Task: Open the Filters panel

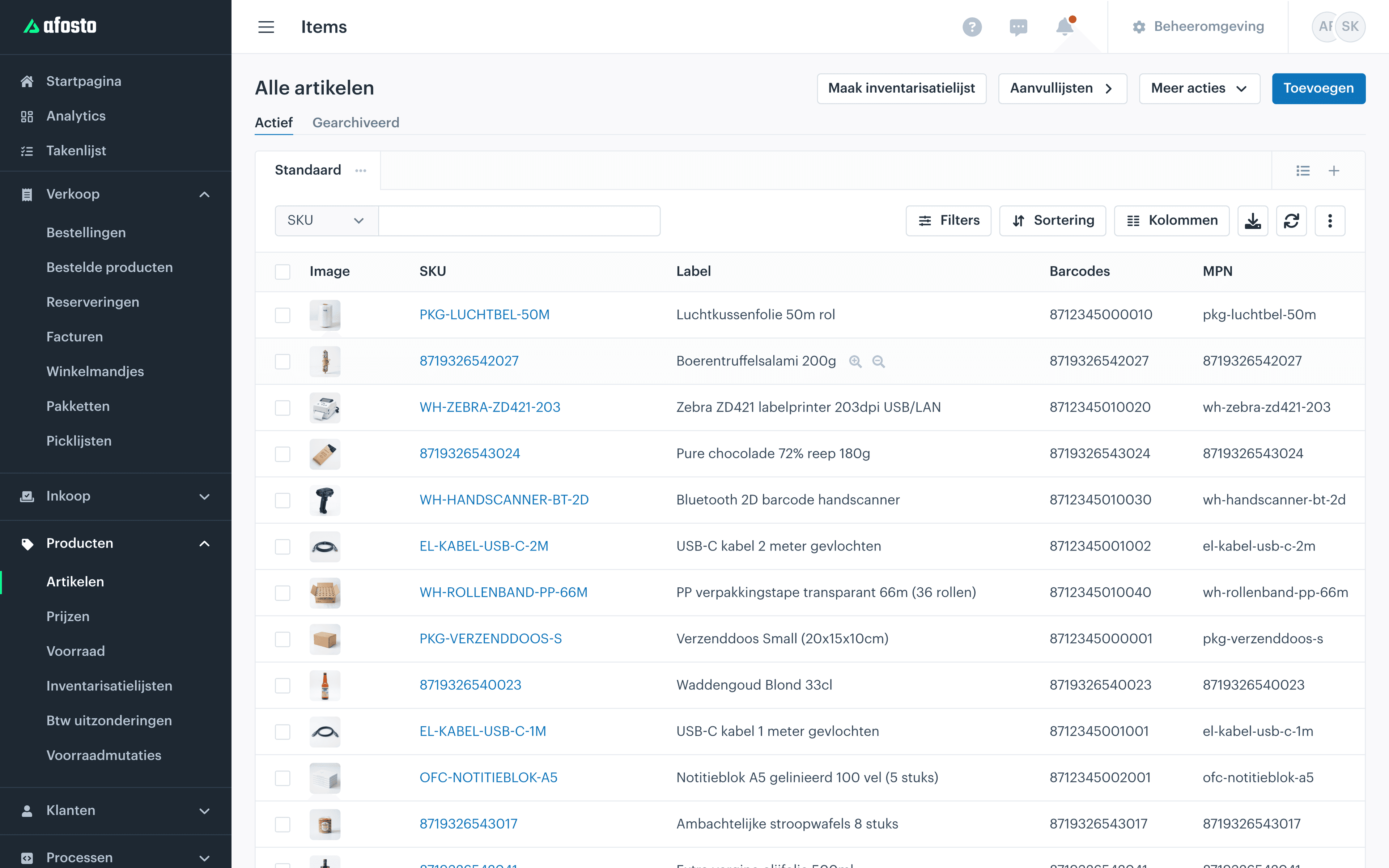Action: click(x=948, y=221)
